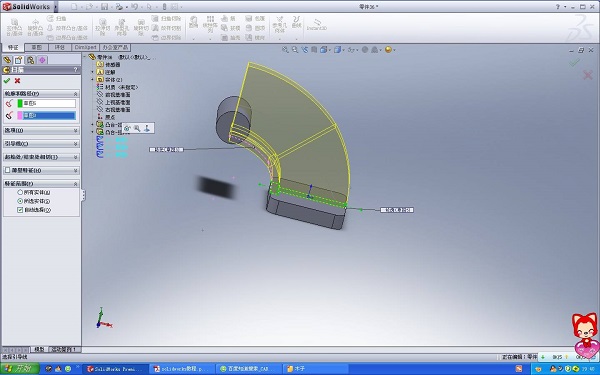The height and width of the screenshot is (375, 600).
Task: Click the Wrap (包覆) tool
Action: pyautogui.click(x=255, y=18)
